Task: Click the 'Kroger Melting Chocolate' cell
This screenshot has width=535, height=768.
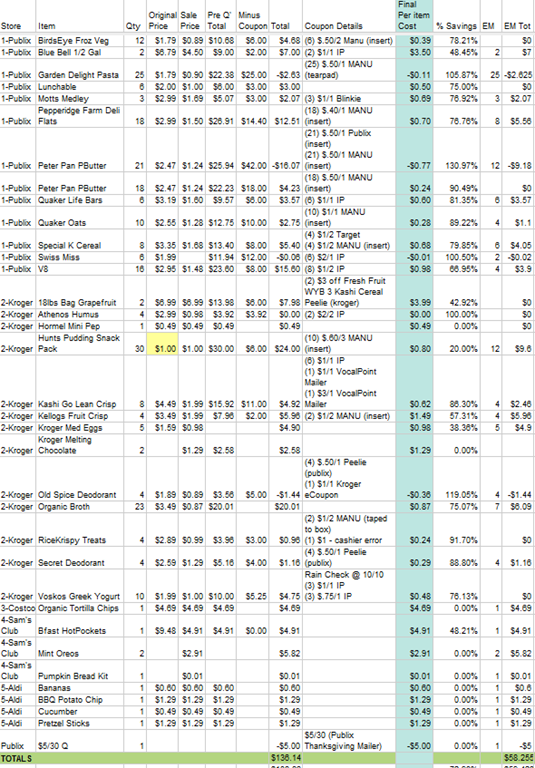Action: point(80,445)
